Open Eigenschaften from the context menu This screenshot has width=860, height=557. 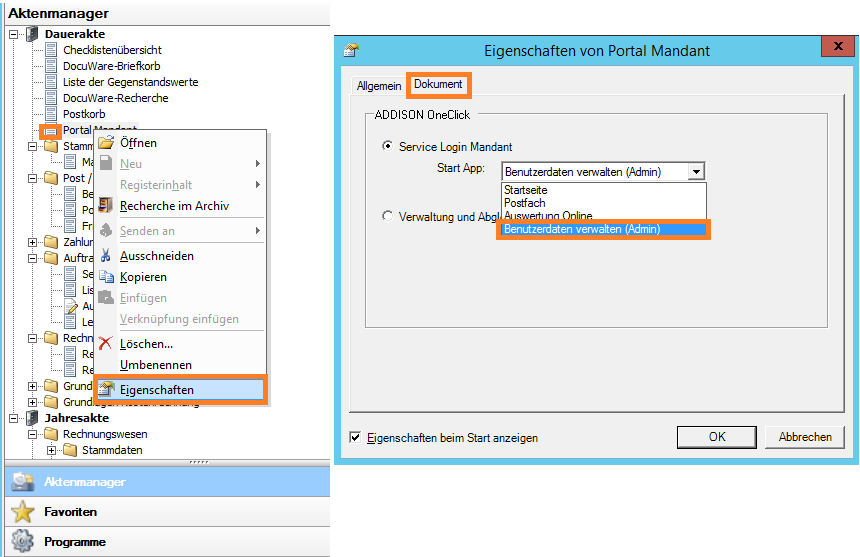point(180,389)
